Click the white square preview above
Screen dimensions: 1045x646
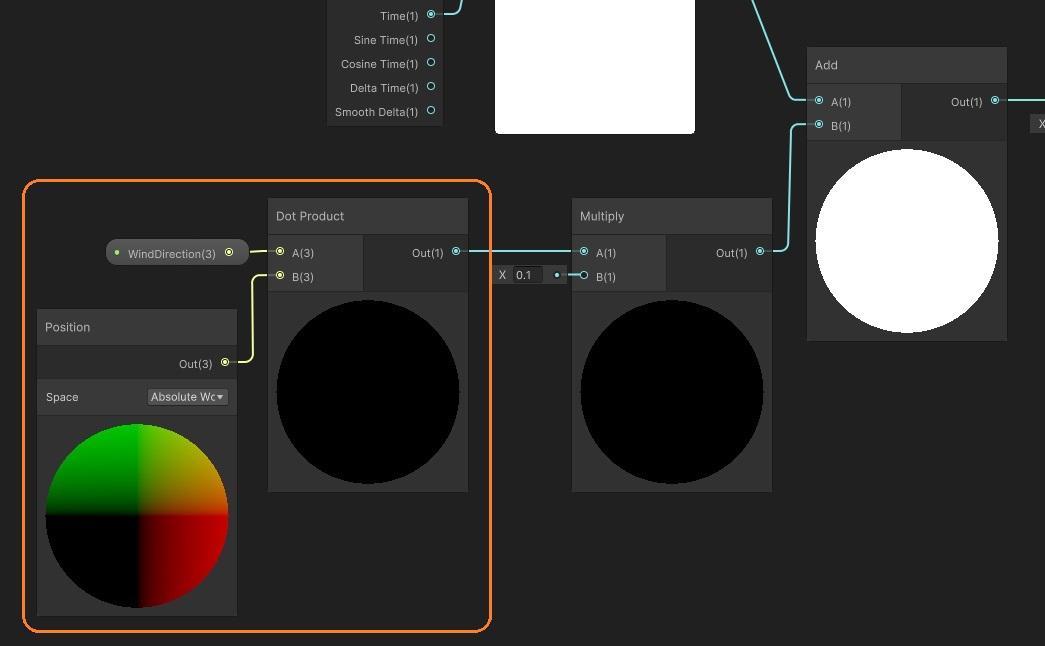(594, 66)
